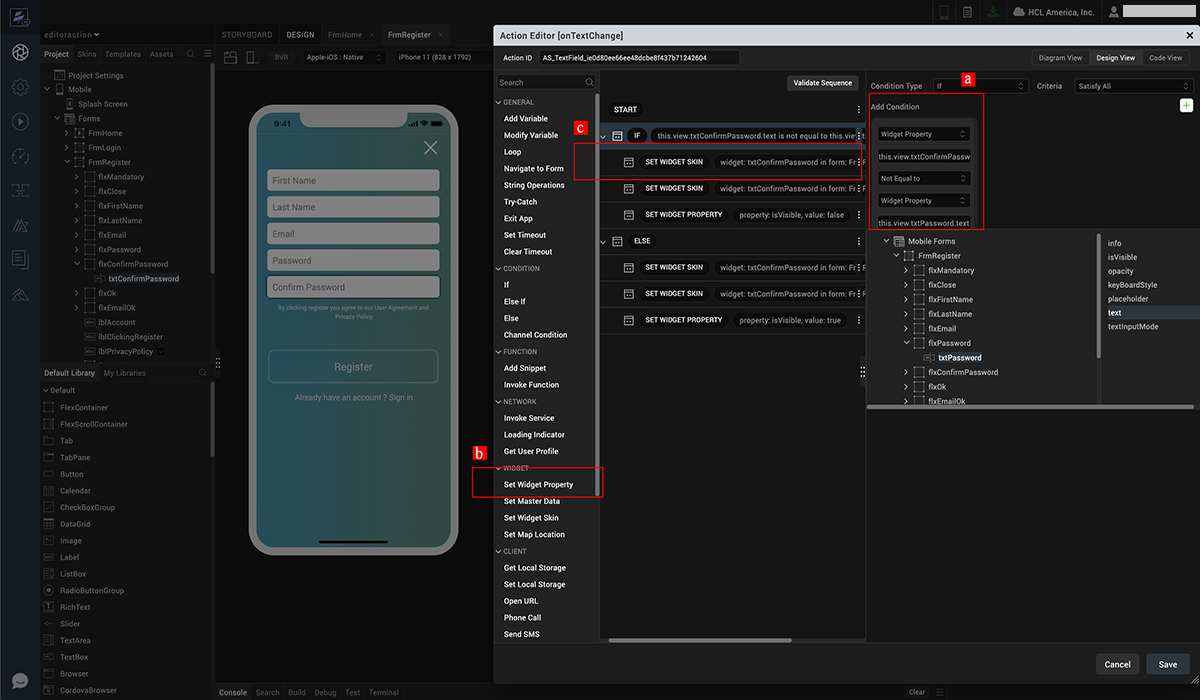The height and width of the screenshot is (700, 1200).
Task: Click the green add condition plus icon
Action: point(1186,105)
